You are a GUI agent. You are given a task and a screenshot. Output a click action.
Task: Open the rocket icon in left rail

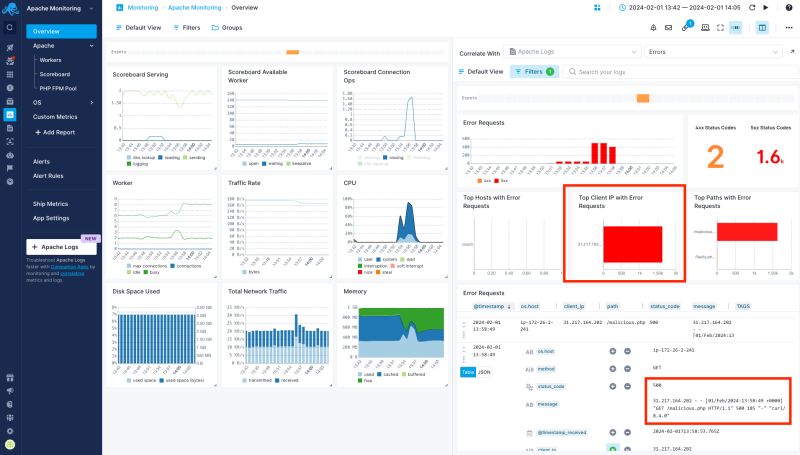click(9, 47)
